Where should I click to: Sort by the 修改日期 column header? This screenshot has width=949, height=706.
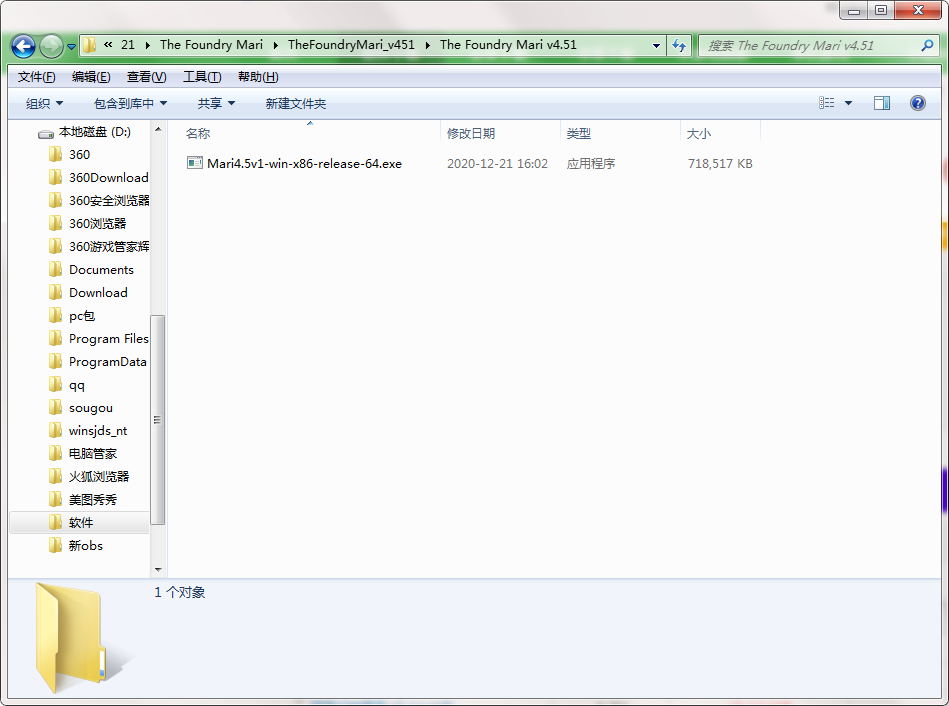471,133
